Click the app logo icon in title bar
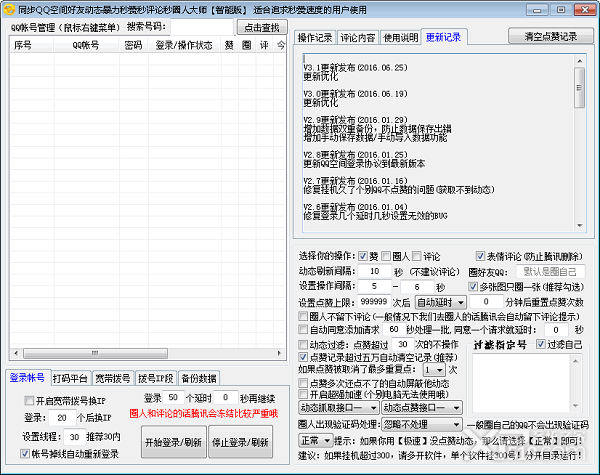600x475 pixels. tap(9, 9)
